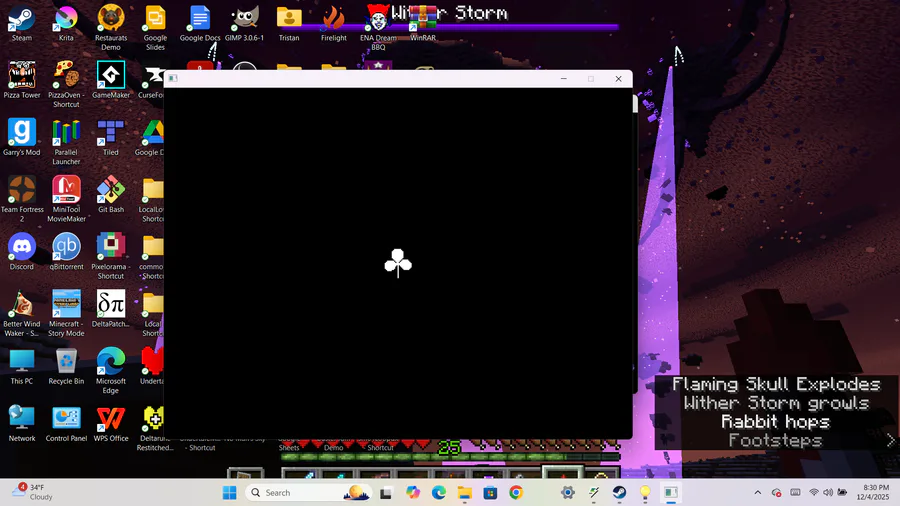900x506 pixels.
Task: Open the DeltaPatcher desktop icon
Action: coord(111,309)
